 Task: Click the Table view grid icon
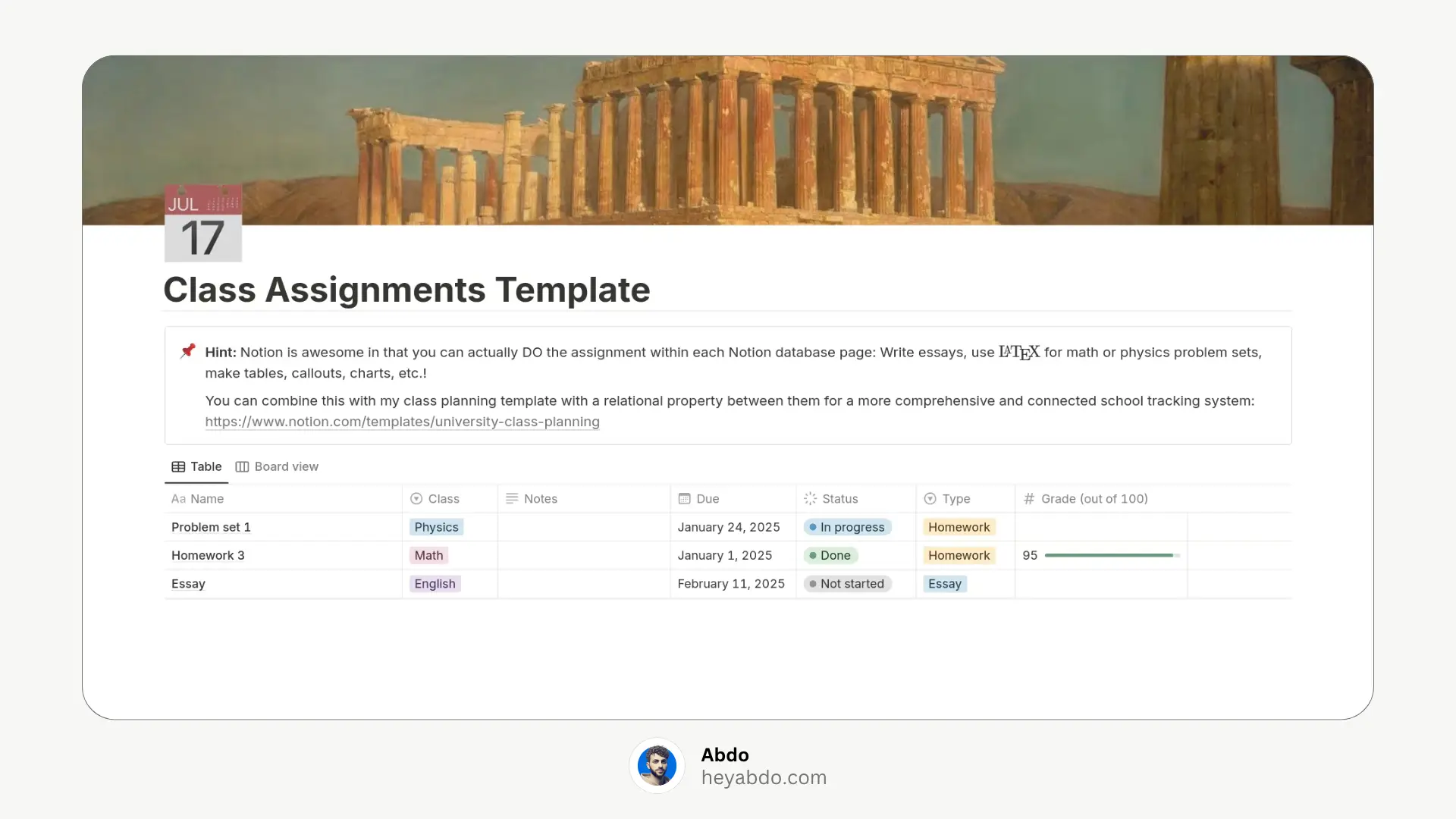pos(178,467)
